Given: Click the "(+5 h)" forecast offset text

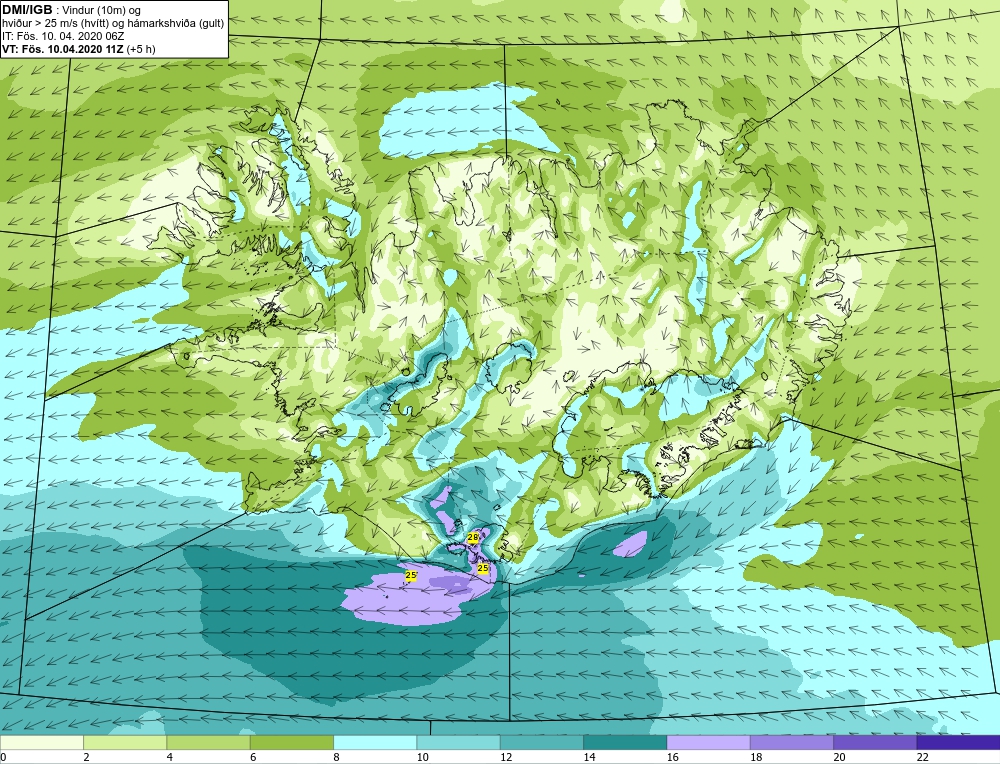Looking at the screenshot, I should [x=142, y=49].
